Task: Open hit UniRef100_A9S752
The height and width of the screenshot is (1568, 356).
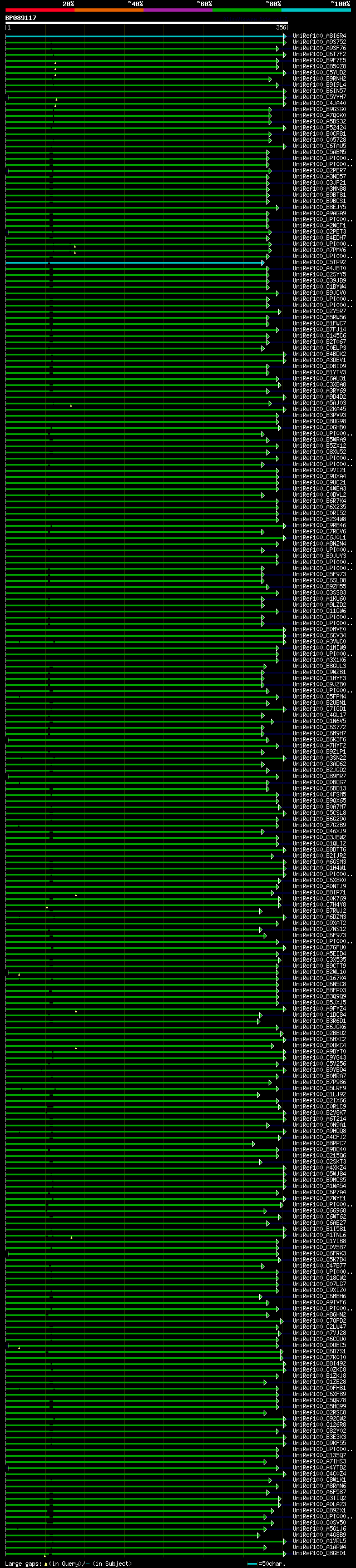Action: [x=319, y=42]
